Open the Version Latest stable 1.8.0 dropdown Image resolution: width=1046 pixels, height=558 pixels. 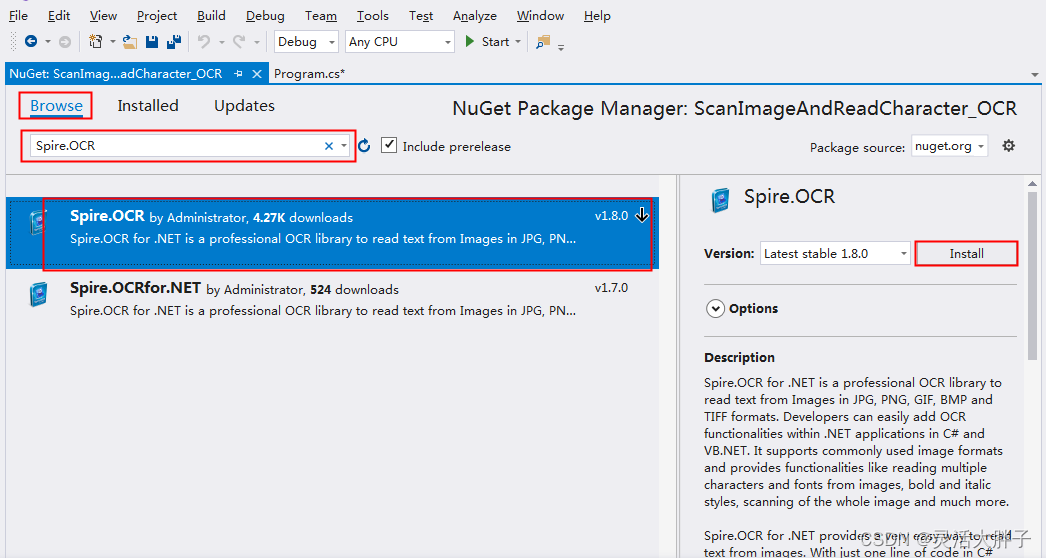835,254
